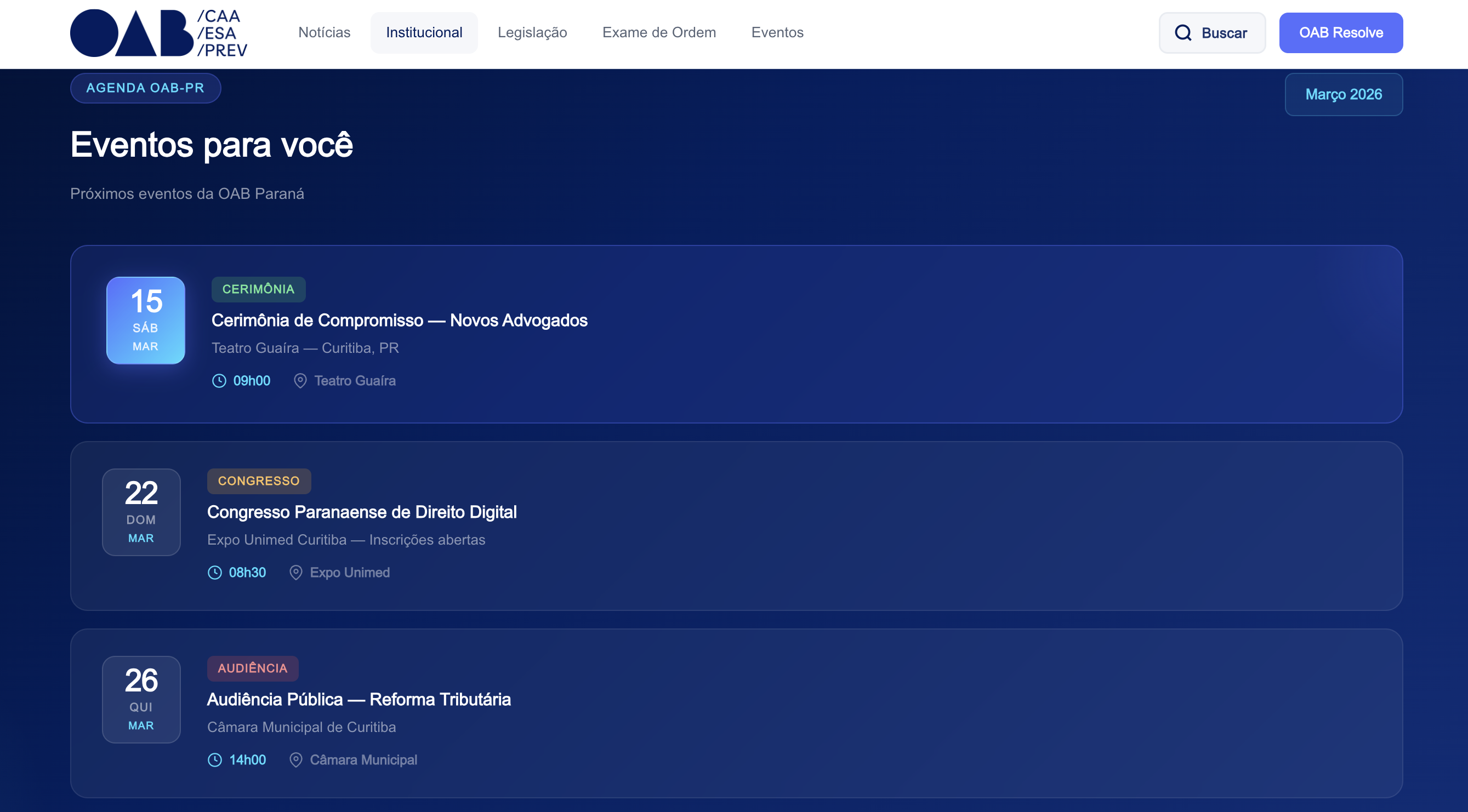The height and width of the screenshot is (812, 1468).
Task: Click the location pin beside Câmara Municipal
Action: click(296, 760)
